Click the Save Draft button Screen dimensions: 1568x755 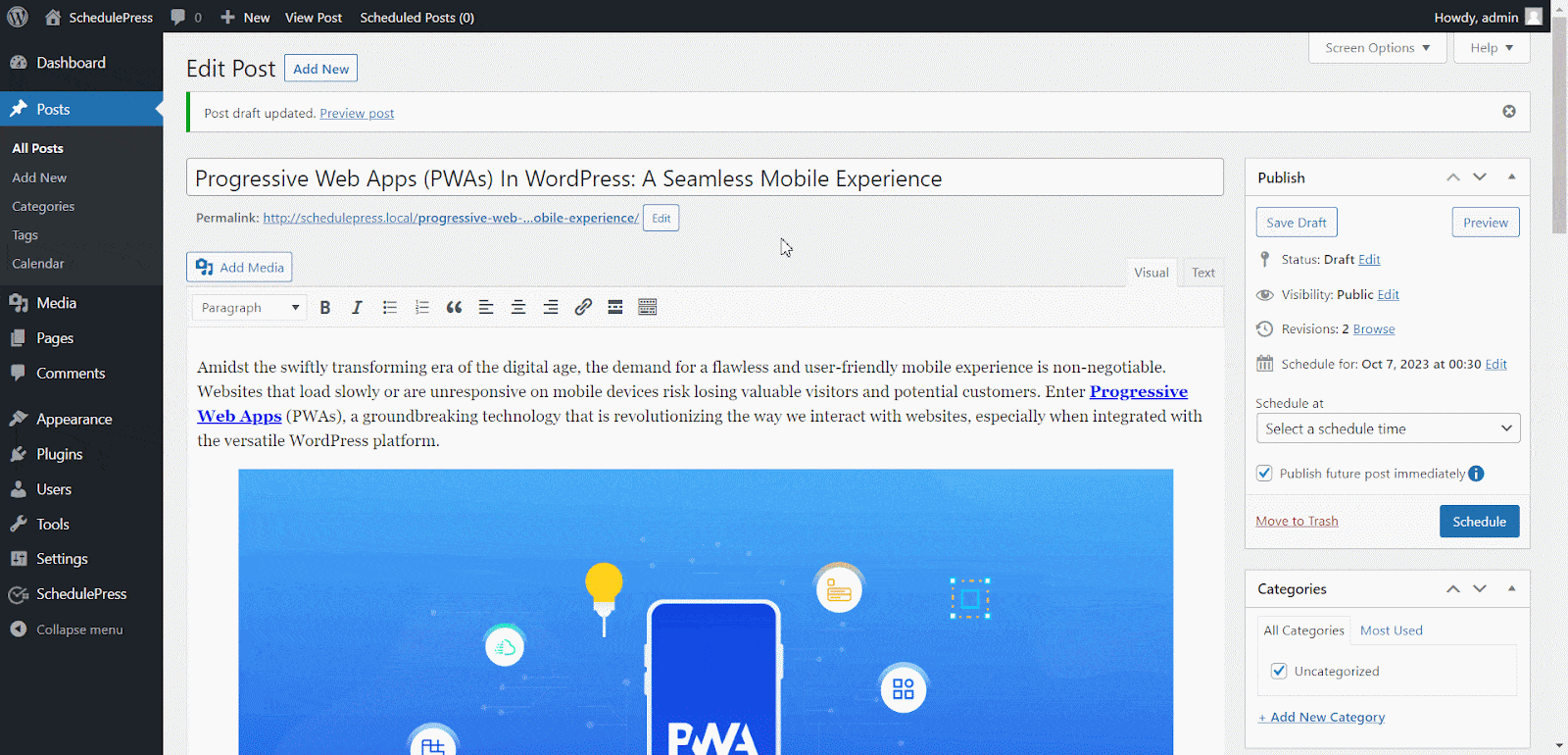pos(1297,223)
